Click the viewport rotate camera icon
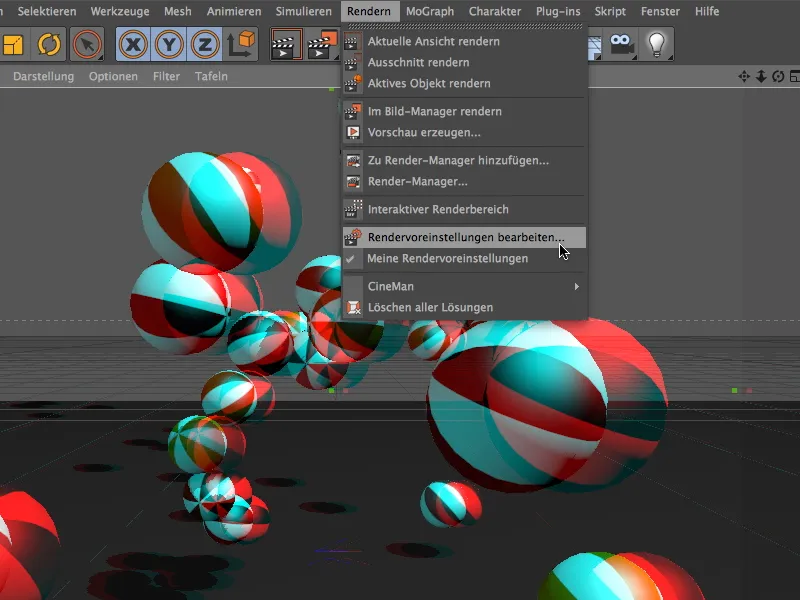Image resolution: width=800 pixels, height=600 pixels. [x=777, y=75]
